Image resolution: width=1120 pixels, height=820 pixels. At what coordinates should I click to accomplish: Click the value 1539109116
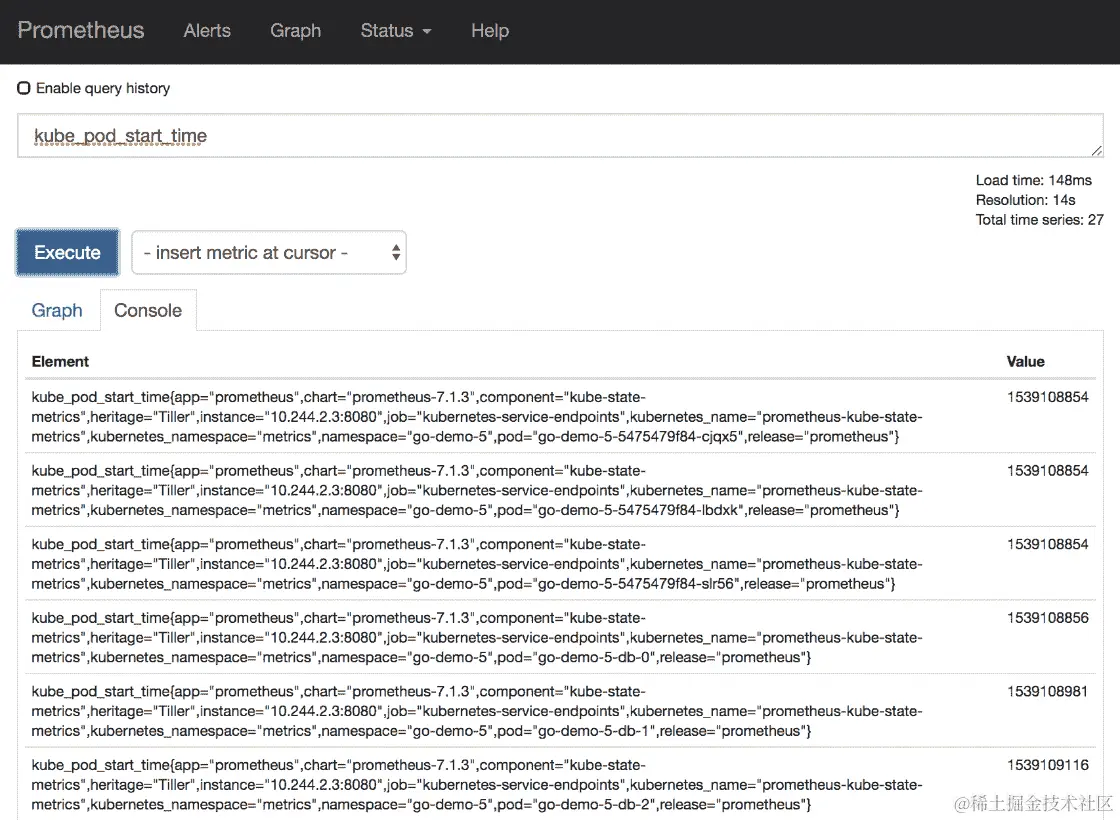1048,765
